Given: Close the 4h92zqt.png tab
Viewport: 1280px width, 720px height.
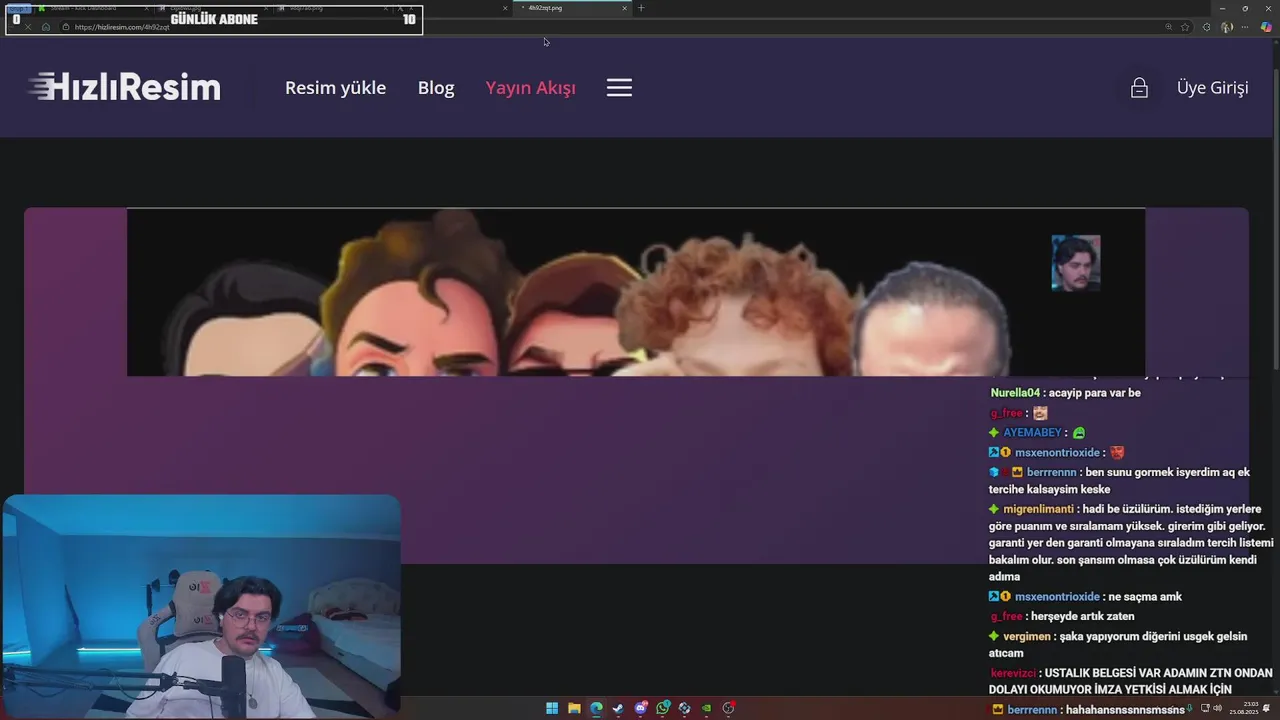Looking at the screenshot, I should (x=625, y=8).
